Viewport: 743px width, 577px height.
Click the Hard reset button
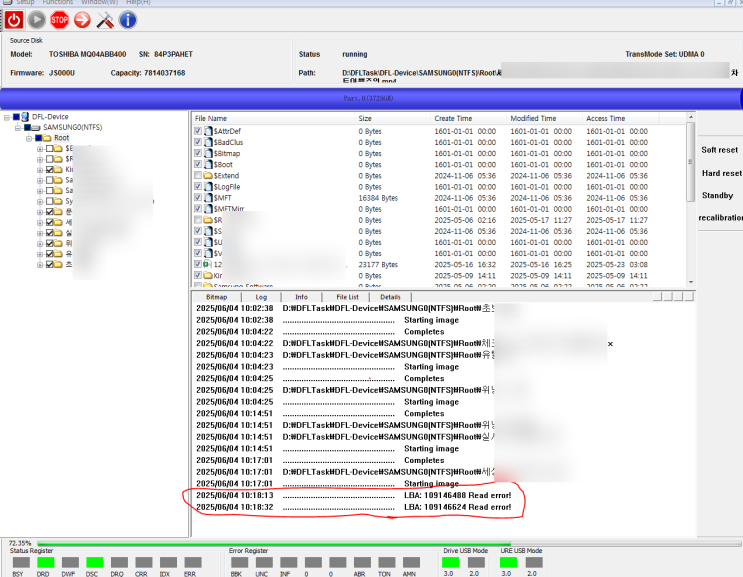(x=722, y=173)
